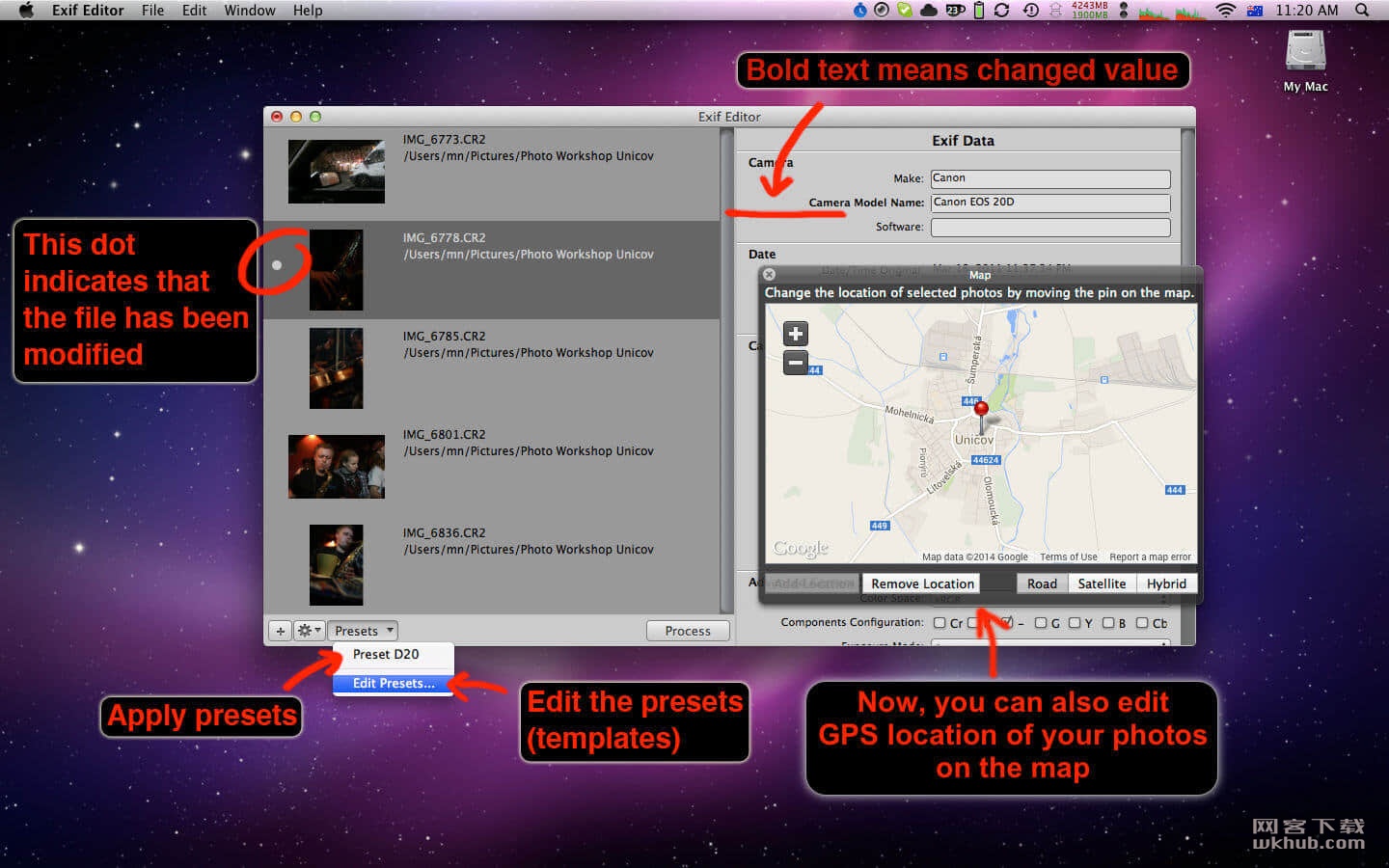
Task: Toggle the Cr component checkbox
Action: coord(940,623)
